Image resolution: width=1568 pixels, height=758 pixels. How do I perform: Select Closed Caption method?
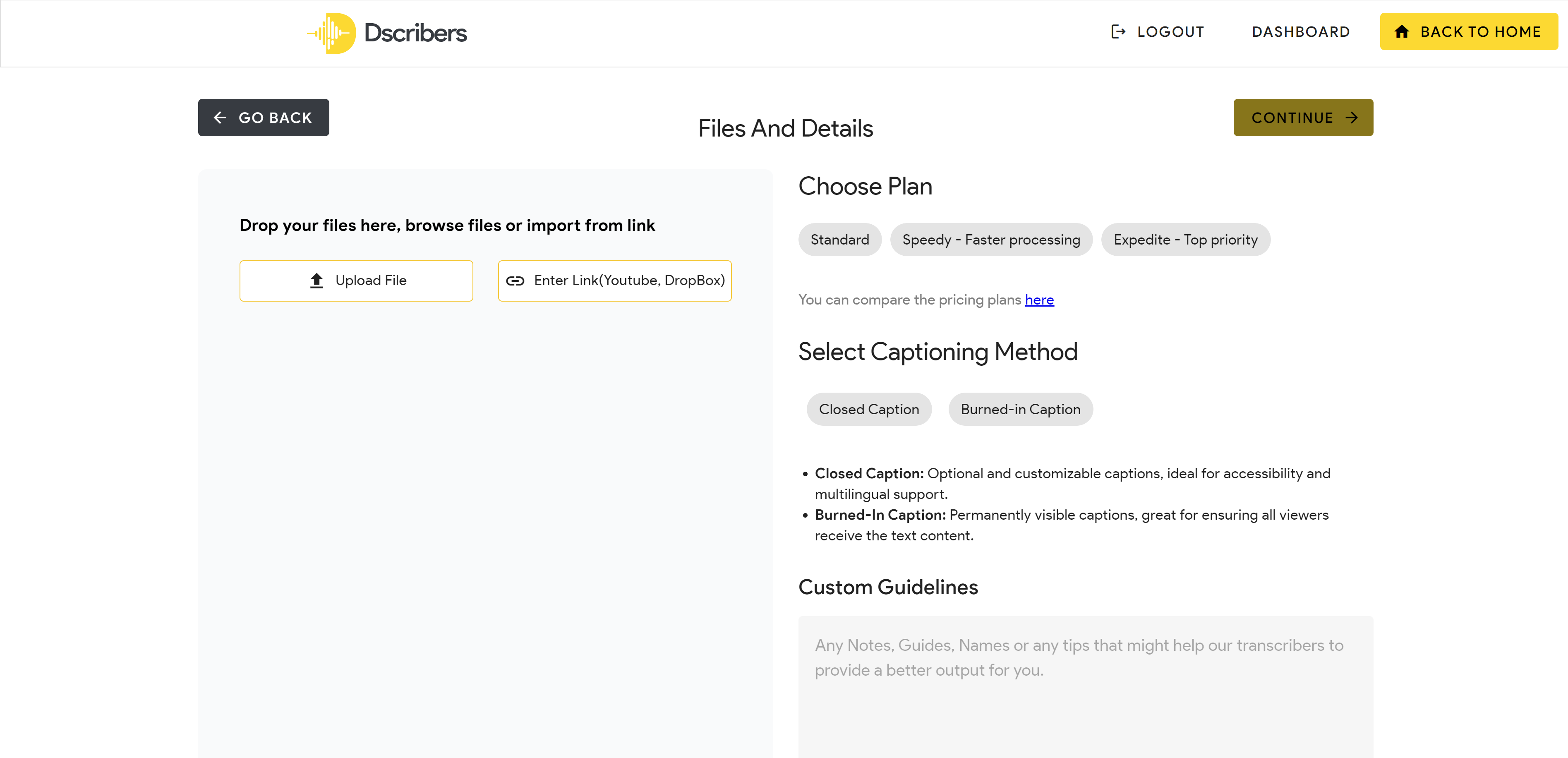pos(868,409)
